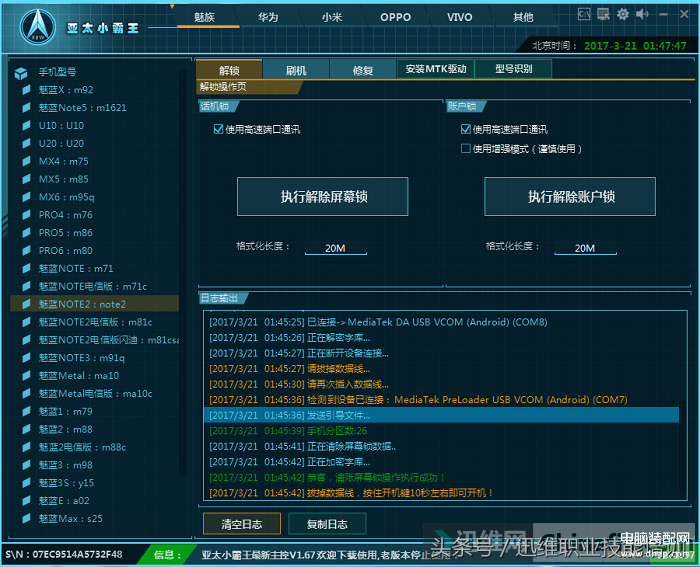Click the flag icon for MX6 : m95q
Screen dimensions: 700x567
click(x=26, y=197)
